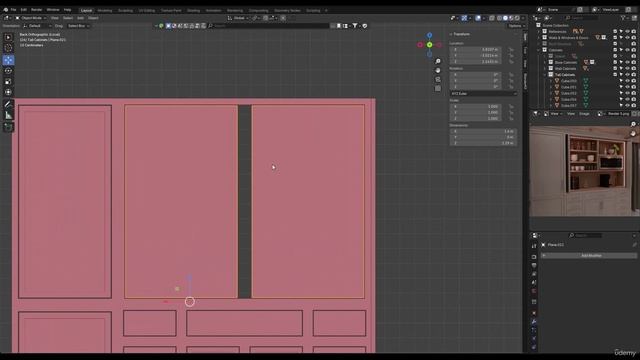Open the Image menu in image editor
This screenshot has width=640, height=360.
coord(584,113)
